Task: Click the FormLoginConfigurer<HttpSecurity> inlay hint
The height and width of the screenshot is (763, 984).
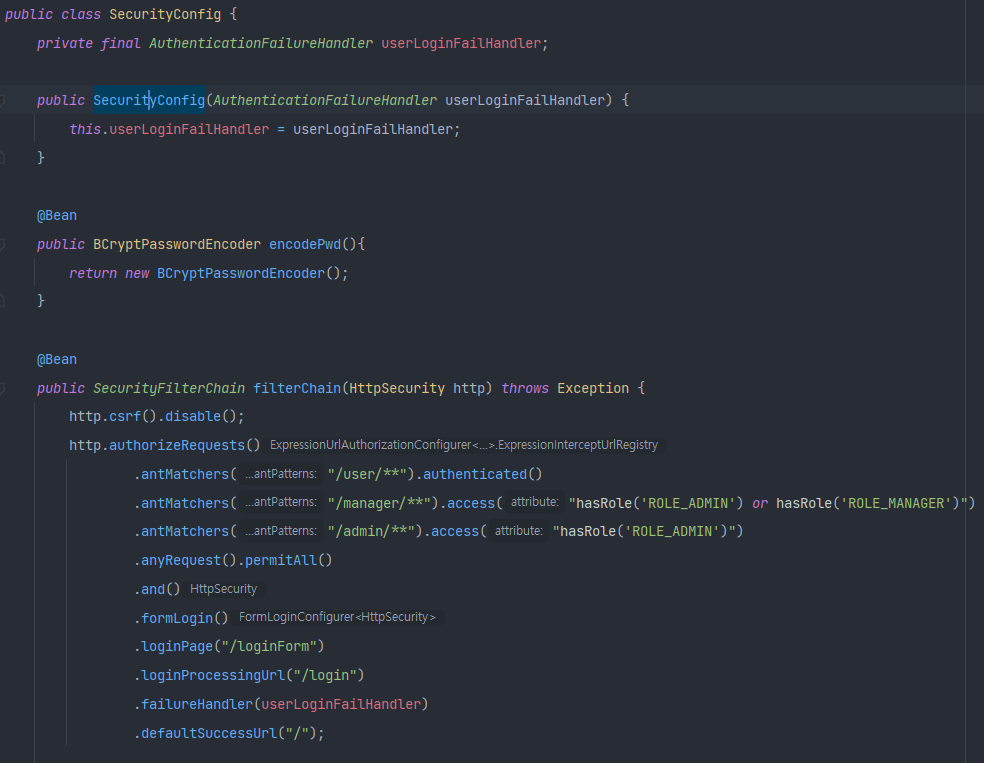Action: tap(338, 617)
